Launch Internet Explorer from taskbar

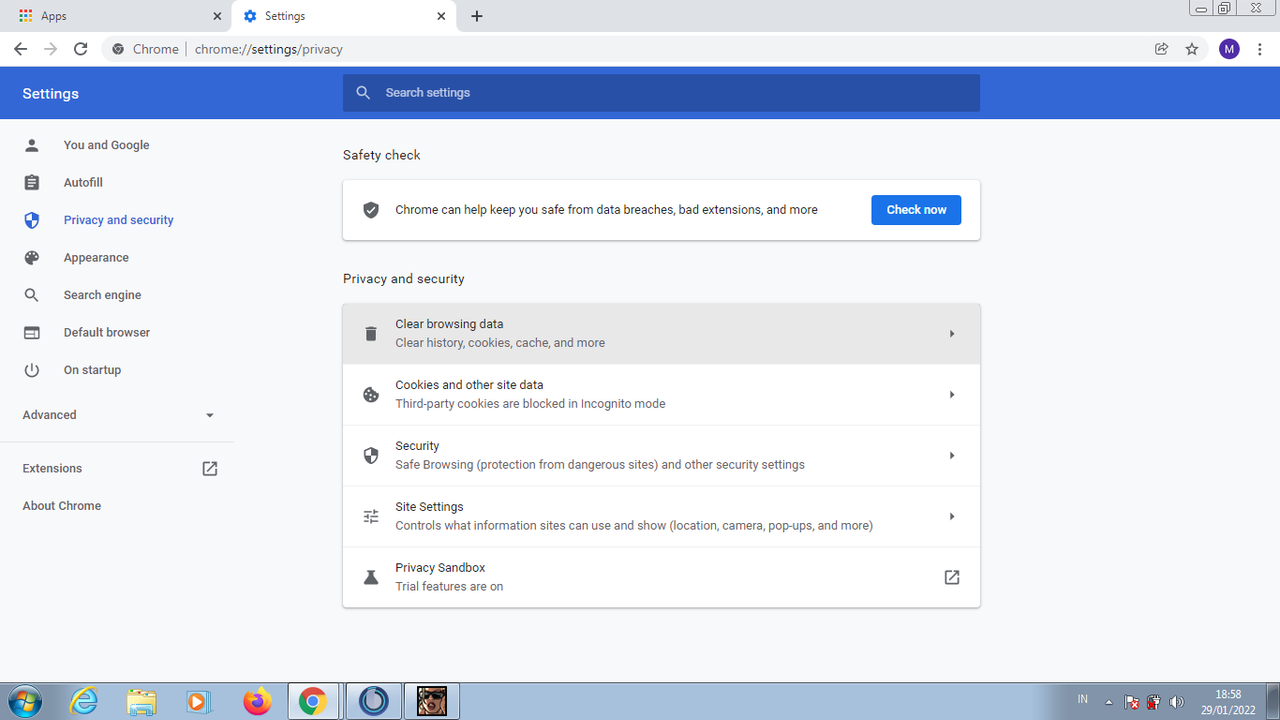tap(84, 701)
